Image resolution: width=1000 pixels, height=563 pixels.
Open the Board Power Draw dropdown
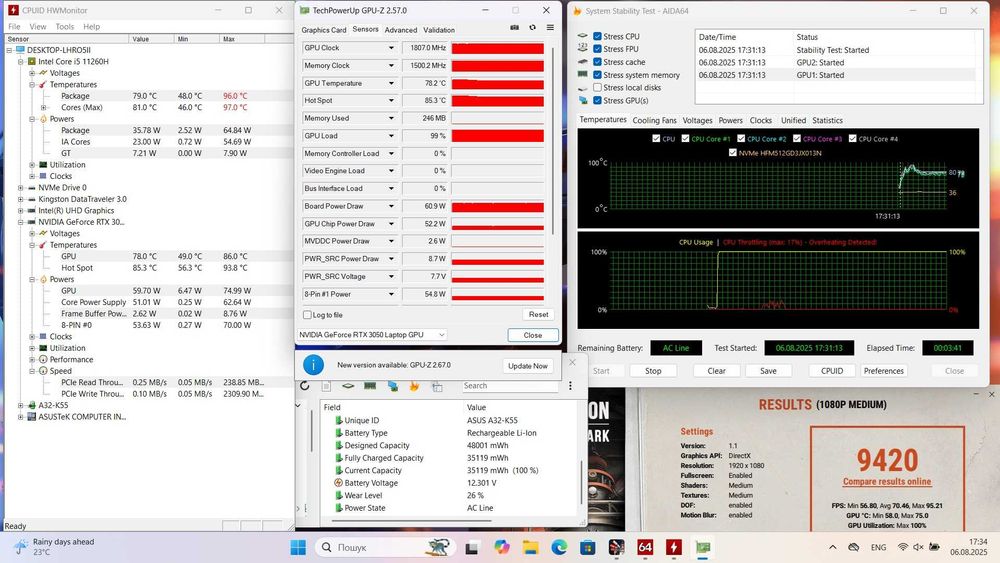391,206
